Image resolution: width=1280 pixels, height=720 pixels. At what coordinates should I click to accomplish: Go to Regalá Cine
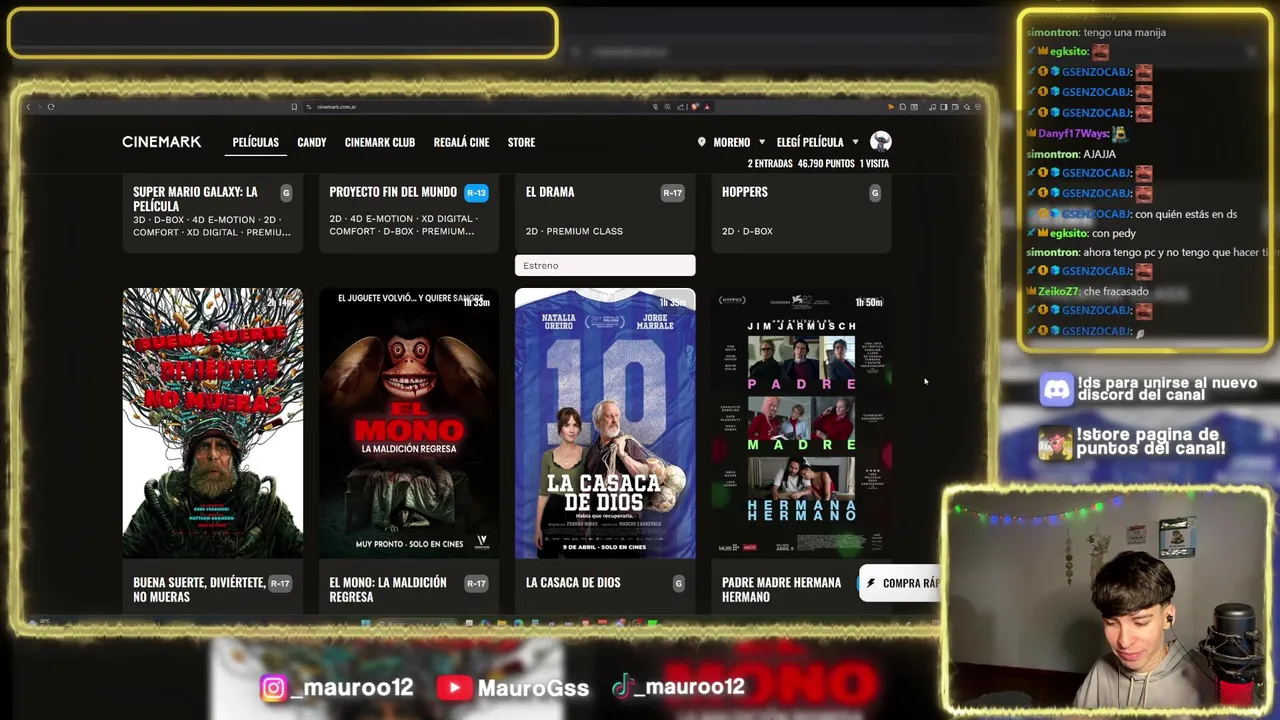(x=461, y=142)
